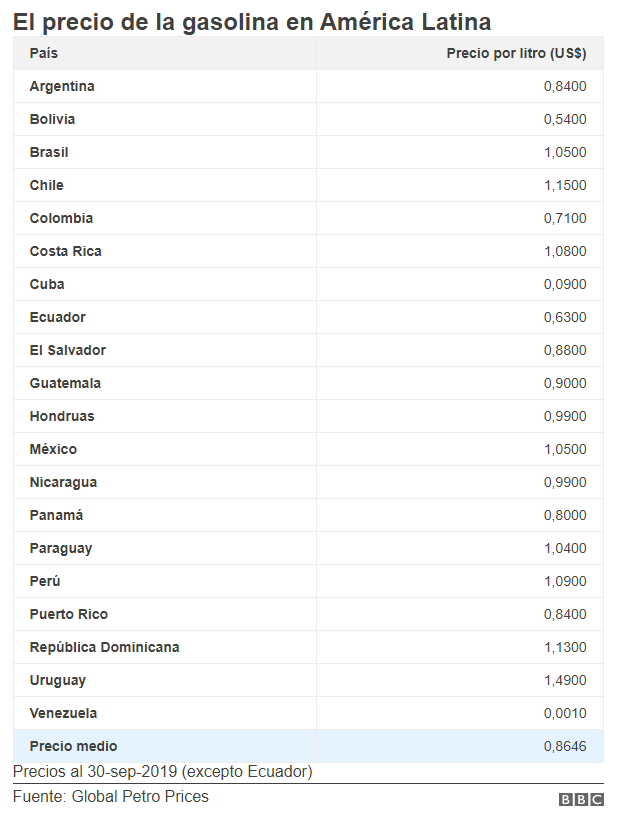
Task: Click the Puerto Rico country name
Action: pyautogui.click(x=68, y=614)
